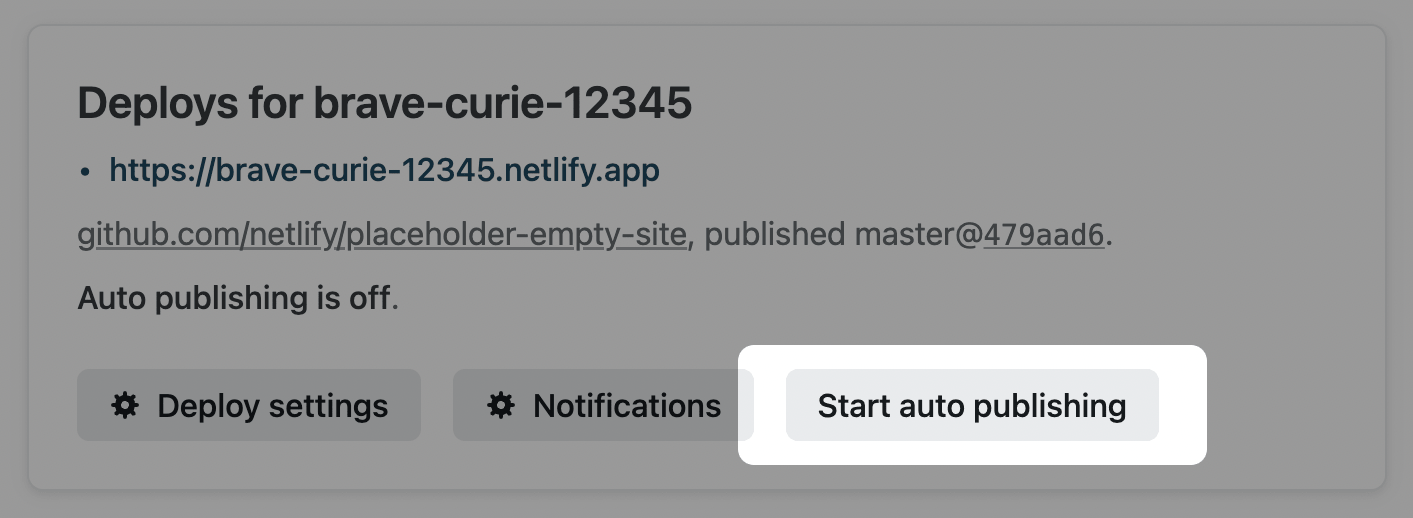Open the Deploy settings button
Image resolution: width=1413 pixels, height=518 pixels.
[248, 405]
